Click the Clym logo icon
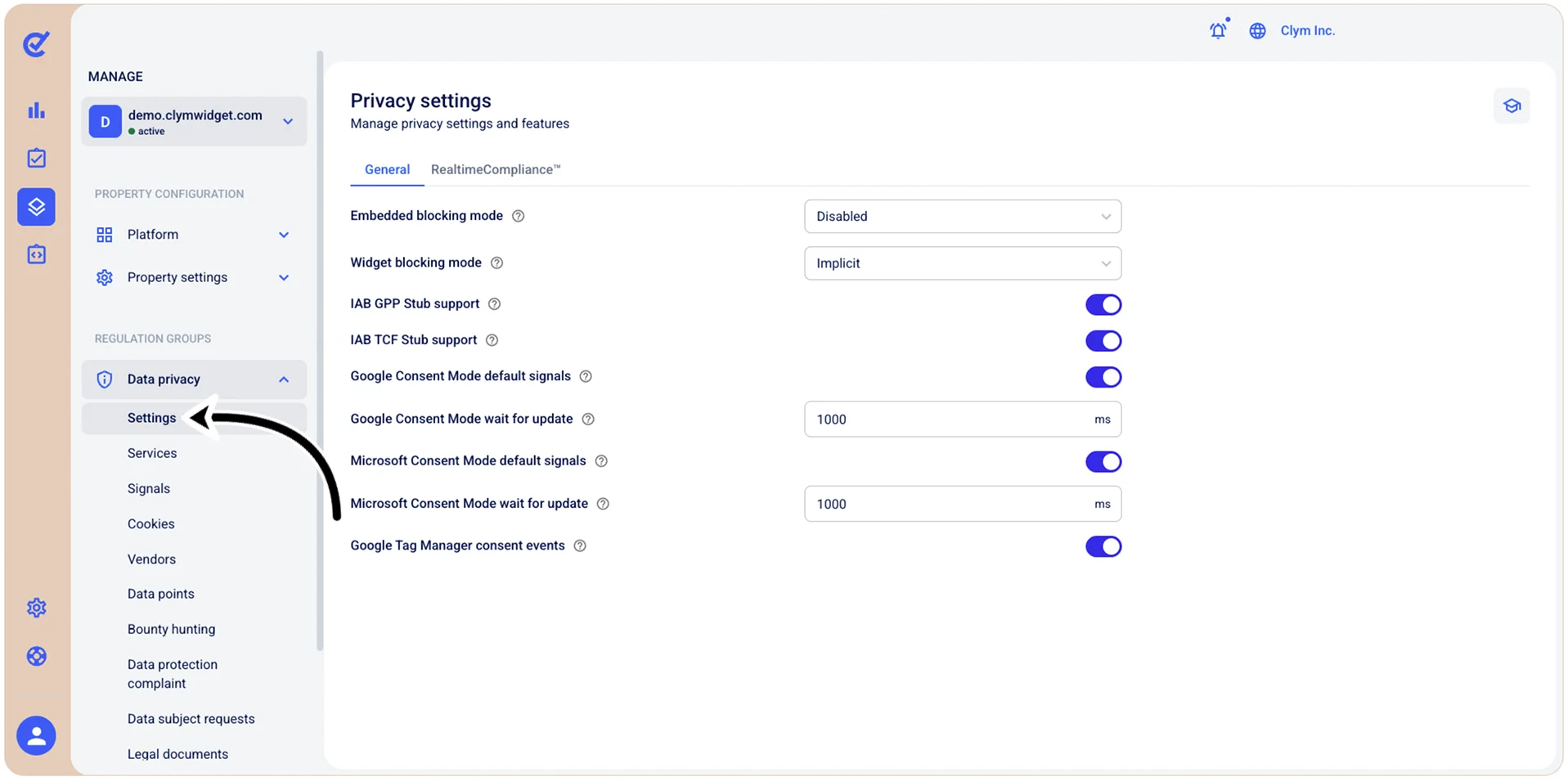1568x781 pixels. [x=36, y=43]
